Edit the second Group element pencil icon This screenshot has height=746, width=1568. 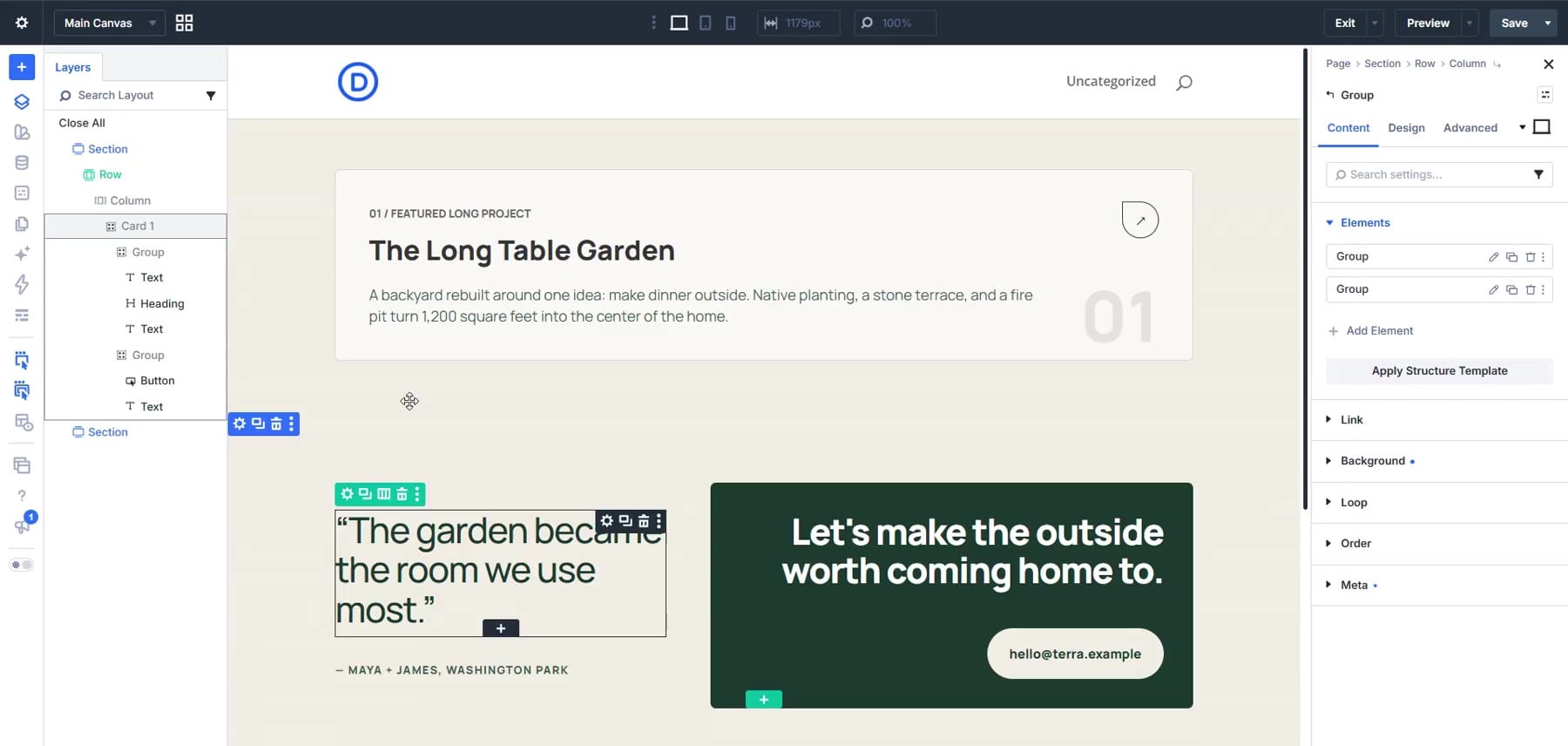(x=1493, y=289)
